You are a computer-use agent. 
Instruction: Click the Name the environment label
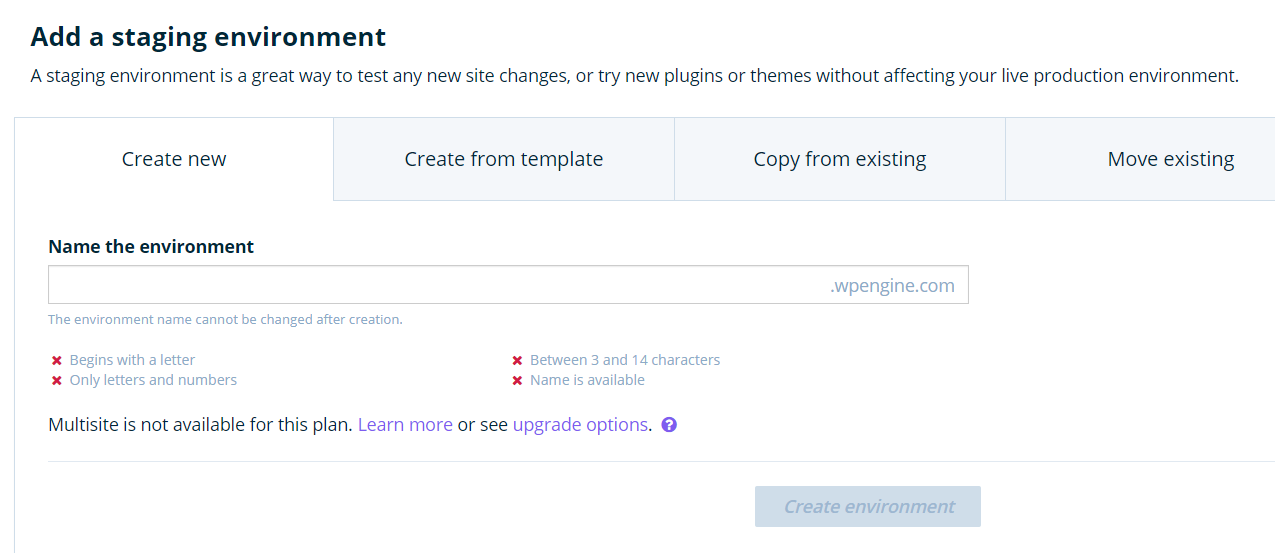click(x=151, y=246)
